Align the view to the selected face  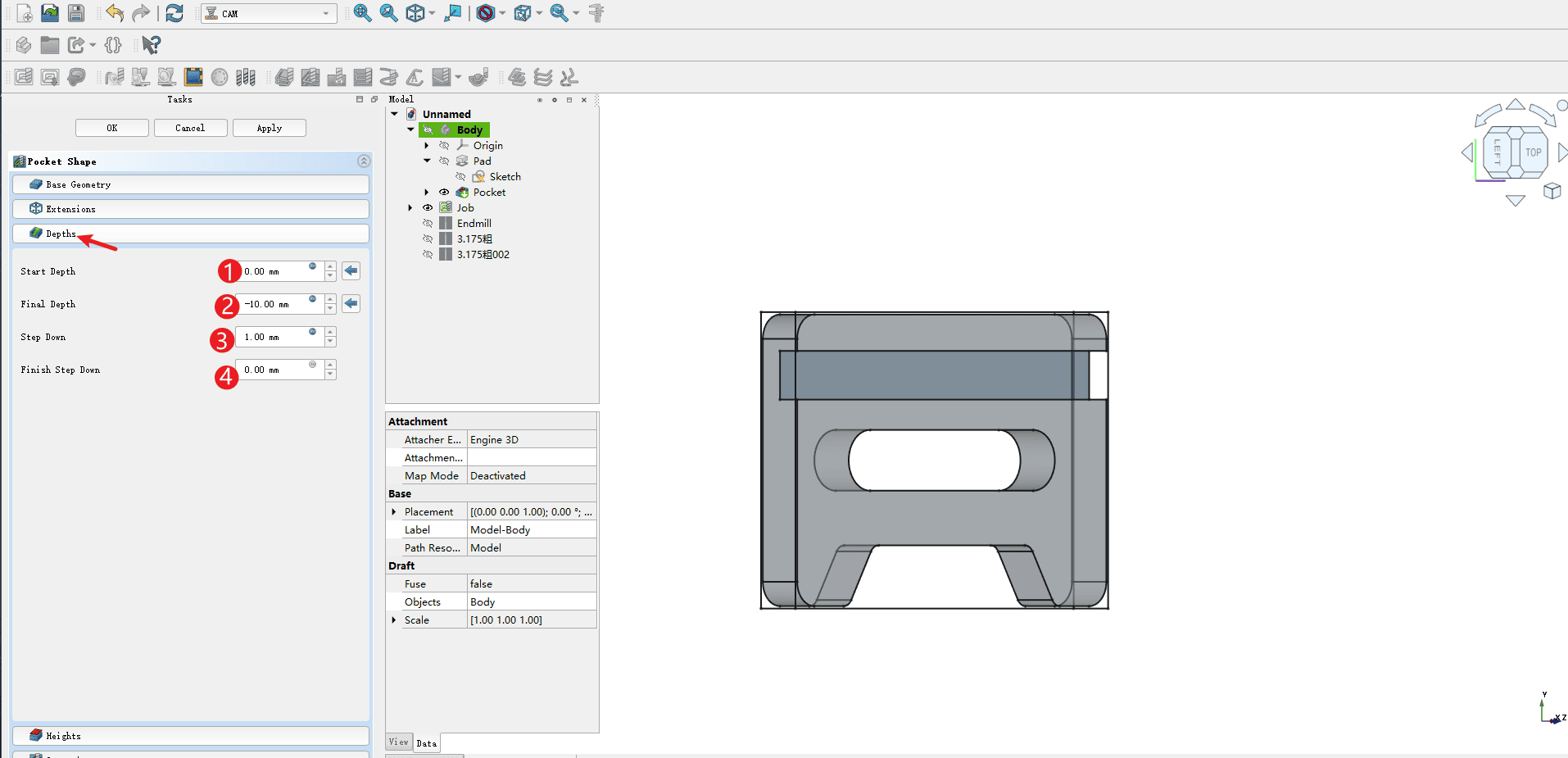(x=452, y=13)
